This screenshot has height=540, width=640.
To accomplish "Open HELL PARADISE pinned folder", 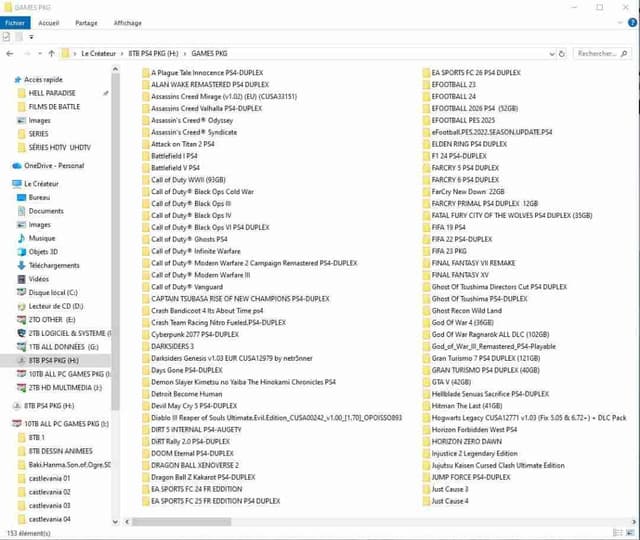I will pos(52,93).
